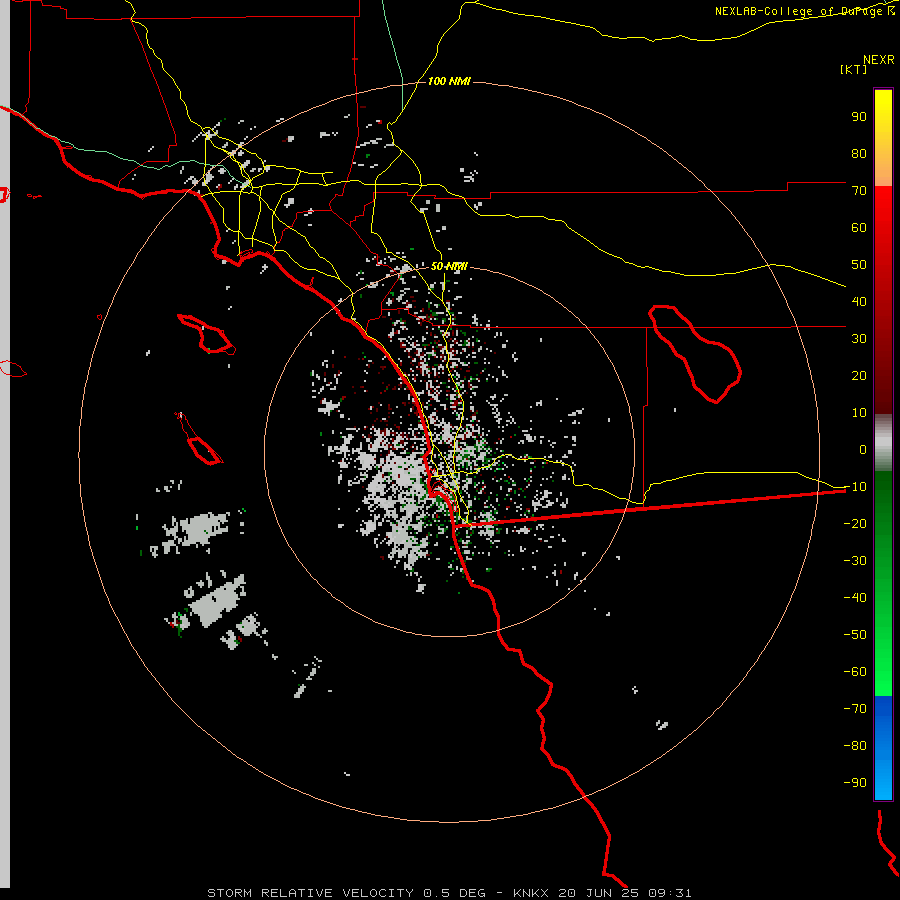Click the 20 value on velocity scale

pos(859,376)
